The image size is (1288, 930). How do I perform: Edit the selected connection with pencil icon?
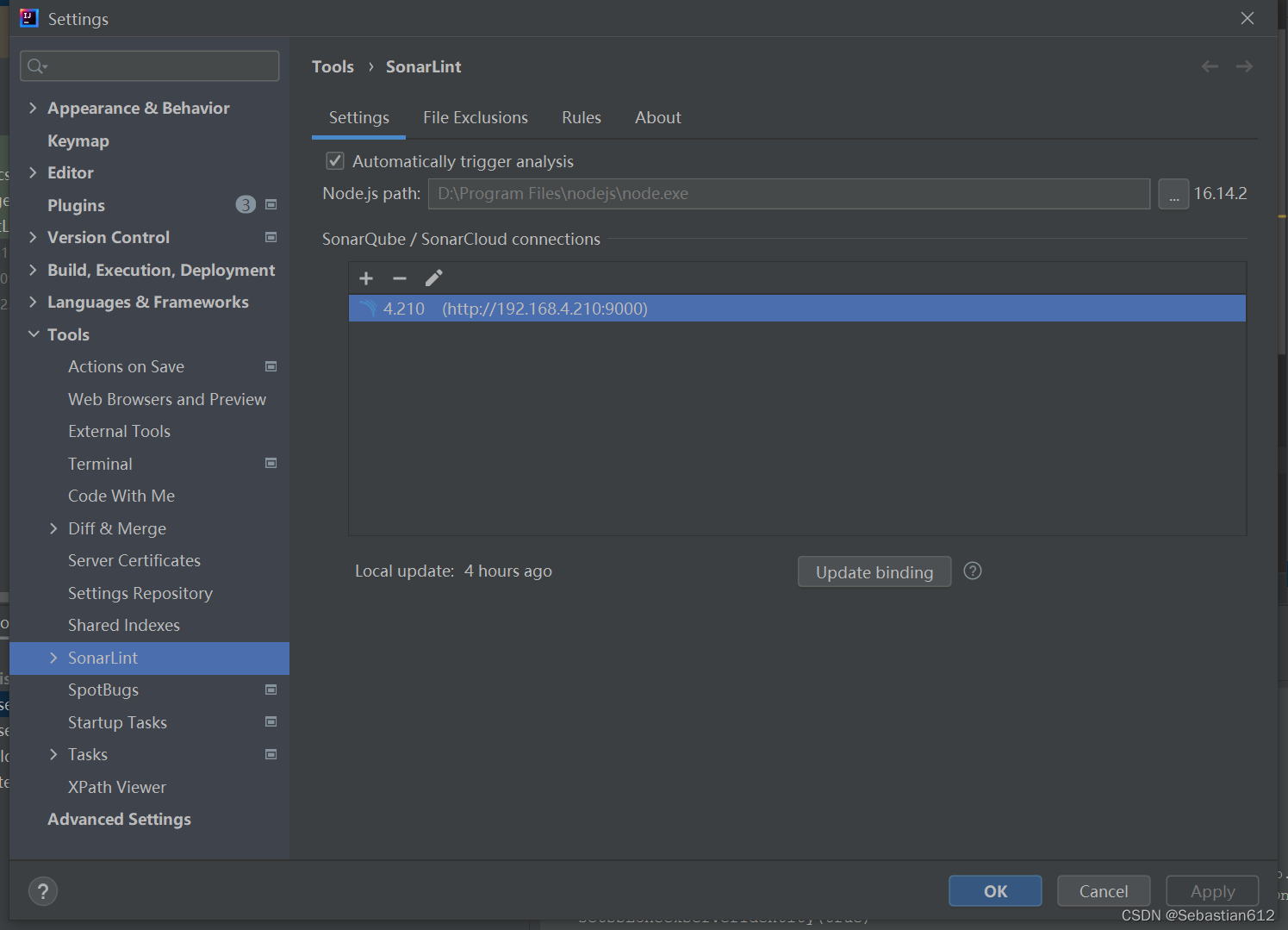tap(433, 278)
